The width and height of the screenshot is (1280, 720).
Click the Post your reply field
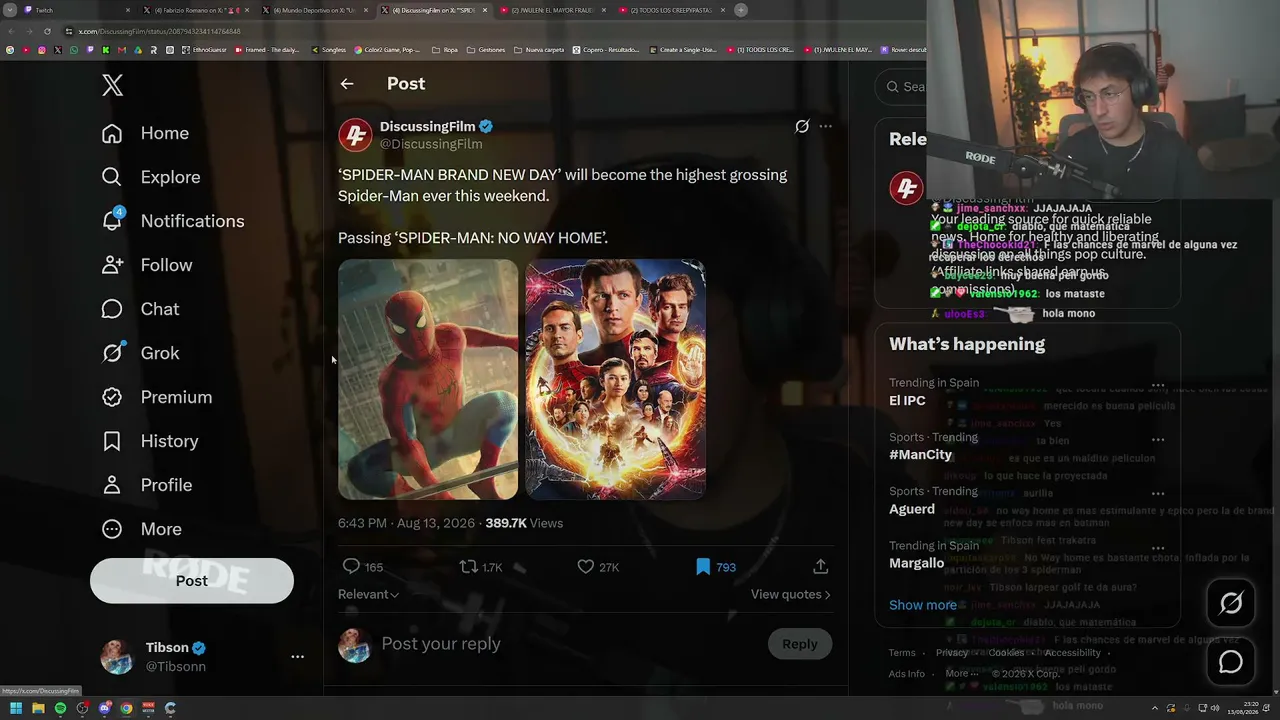pyautogui.click(x=567, y=644)
